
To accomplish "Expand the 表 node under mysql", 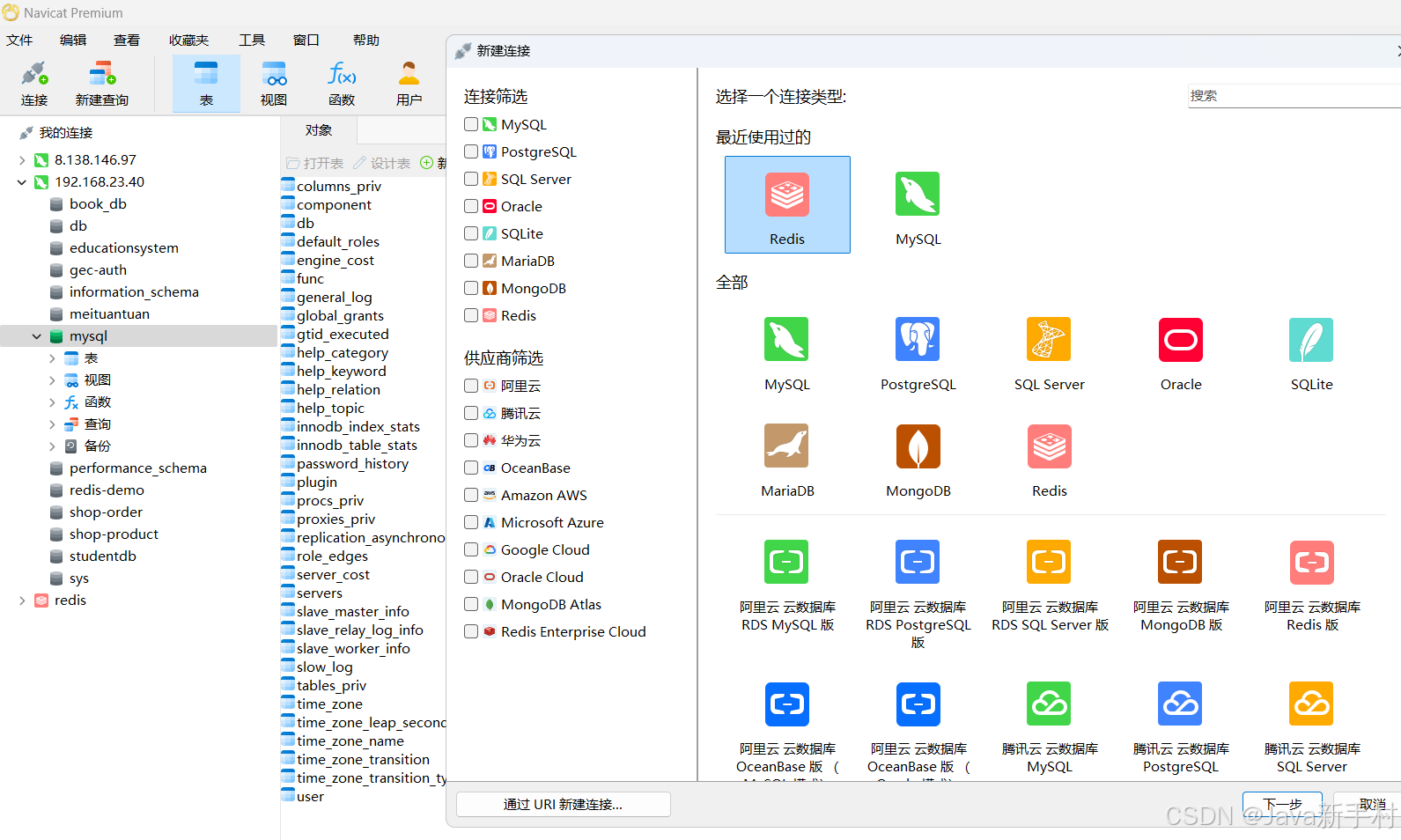I will click(52, 358).
